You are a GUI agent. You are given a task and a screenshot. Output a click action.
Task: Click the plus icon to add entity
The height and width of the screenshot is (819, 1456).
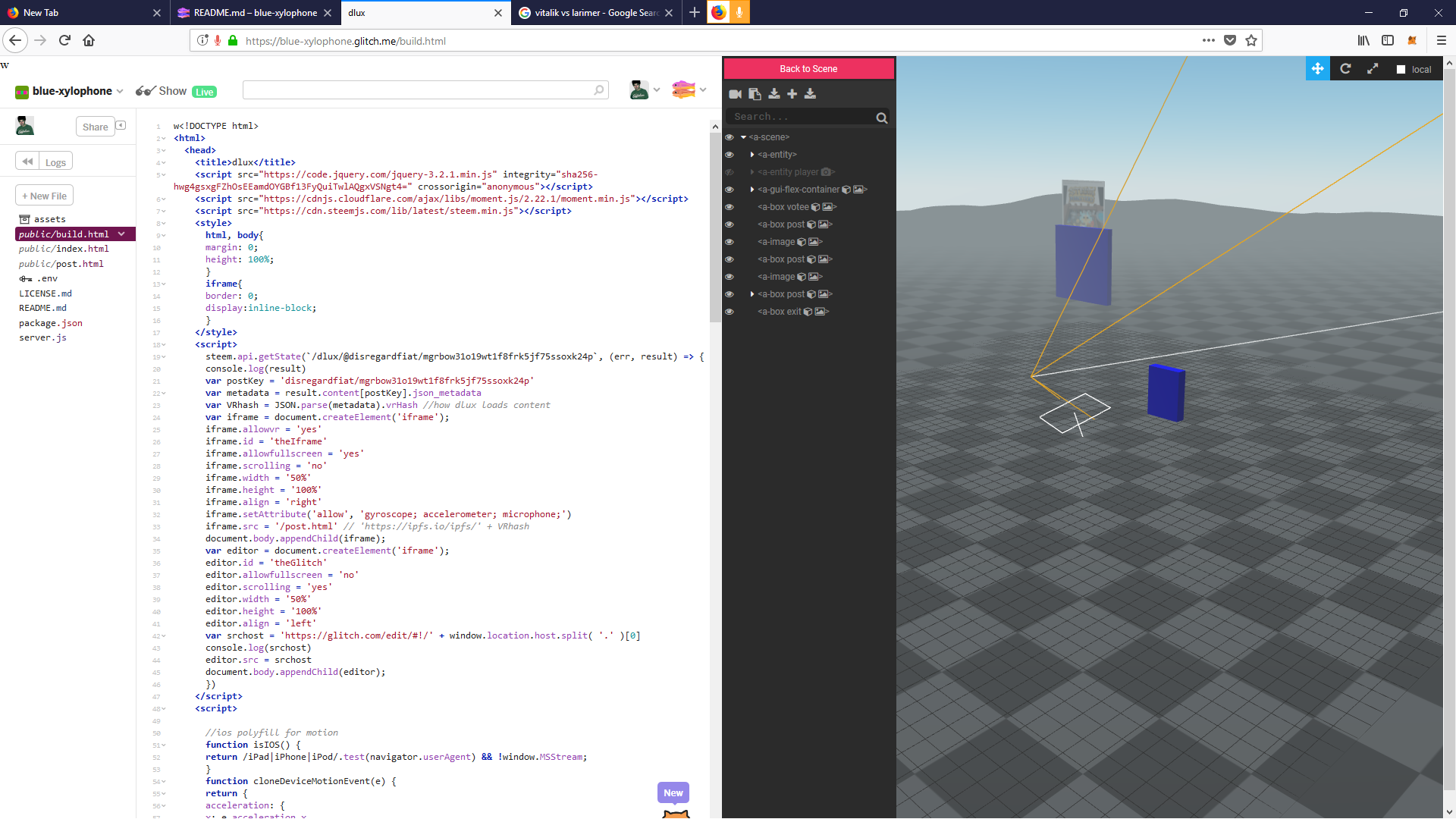tap(792, 94)
